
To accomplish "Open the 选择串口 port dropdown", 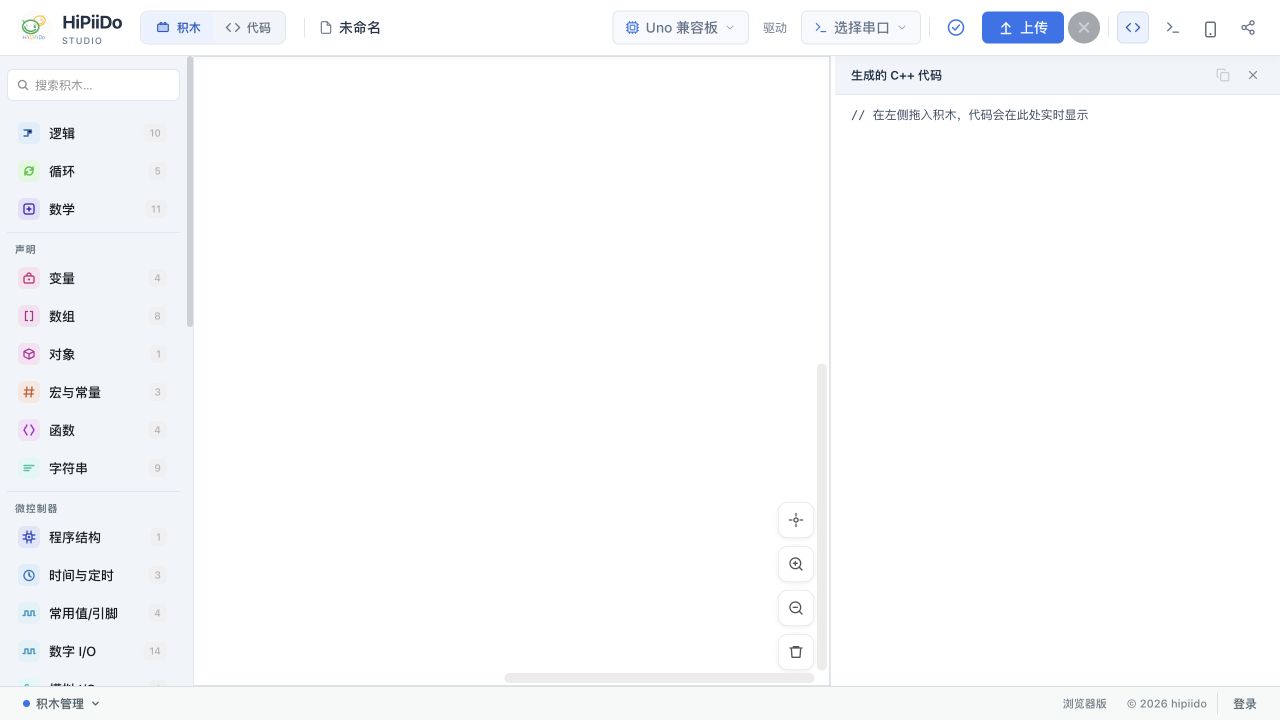I will coord(861,28).
